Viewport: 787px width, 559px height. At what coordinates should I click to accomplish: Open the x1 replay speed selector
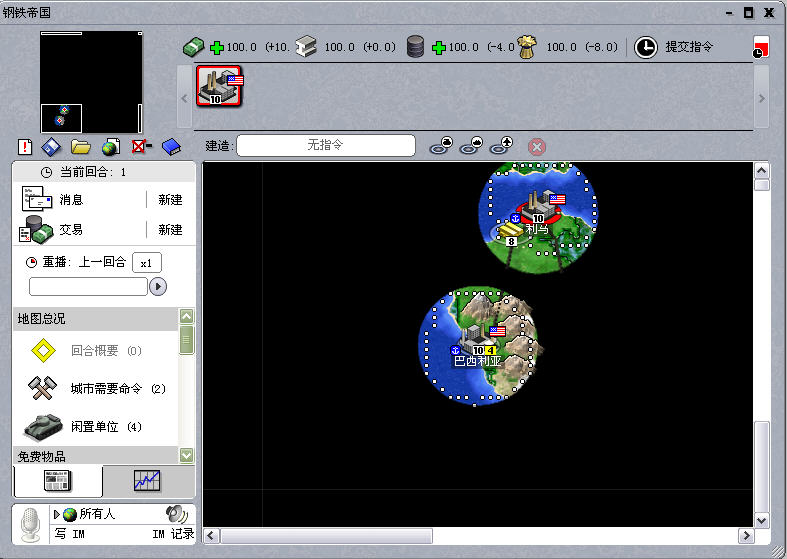pyautogui.click(x=147, y=263)
